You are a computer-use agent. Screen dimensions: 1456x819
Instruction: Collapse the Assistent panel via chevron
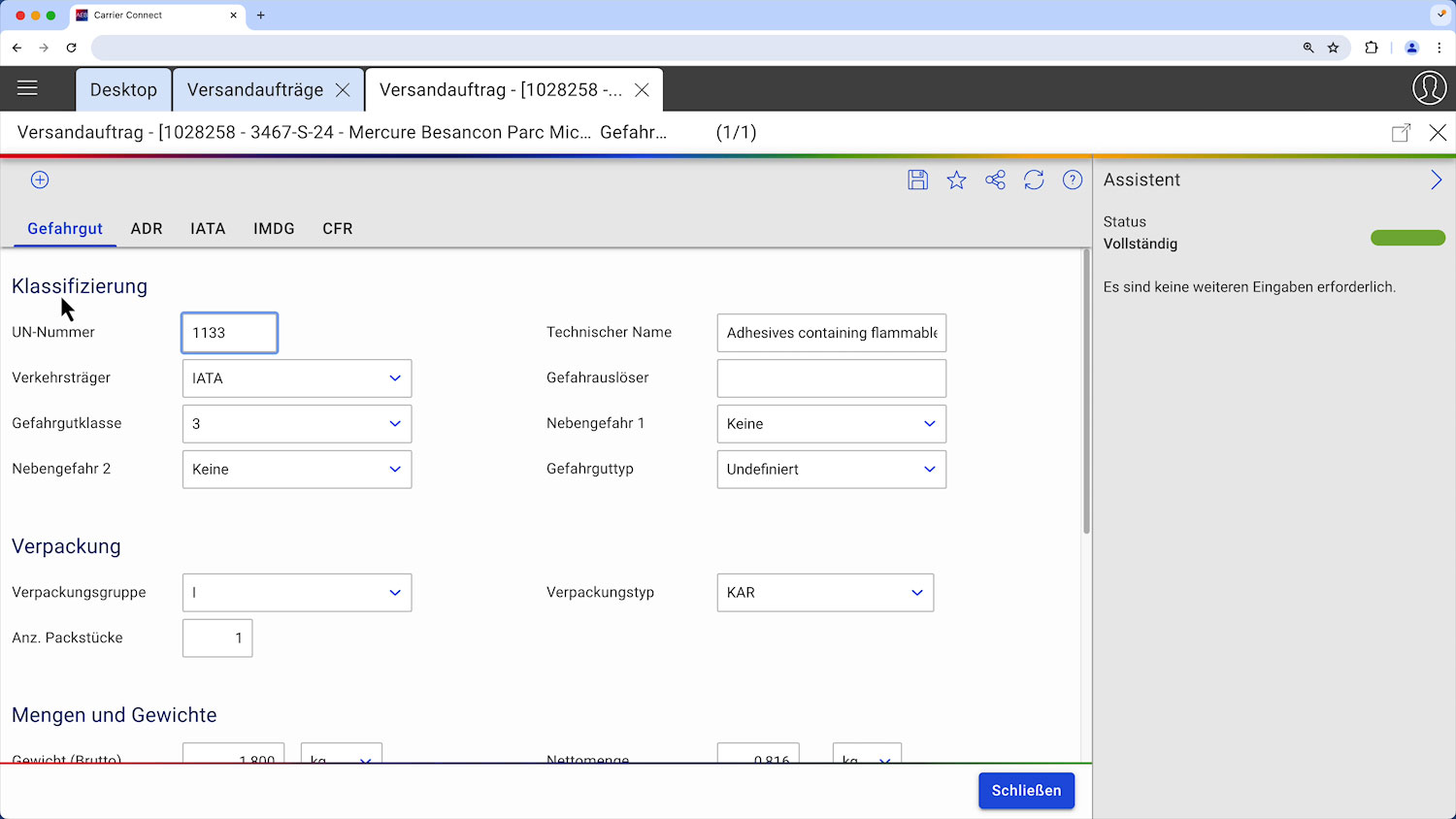point(1437,179)
